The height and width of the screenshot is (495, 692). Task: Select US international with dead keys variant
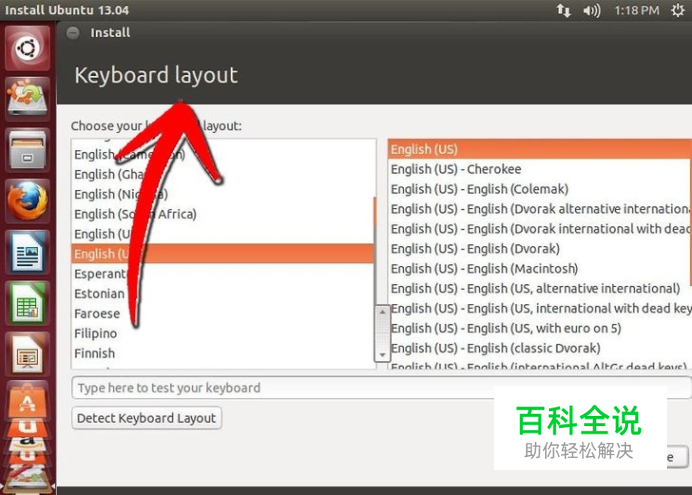coord(540,308)
